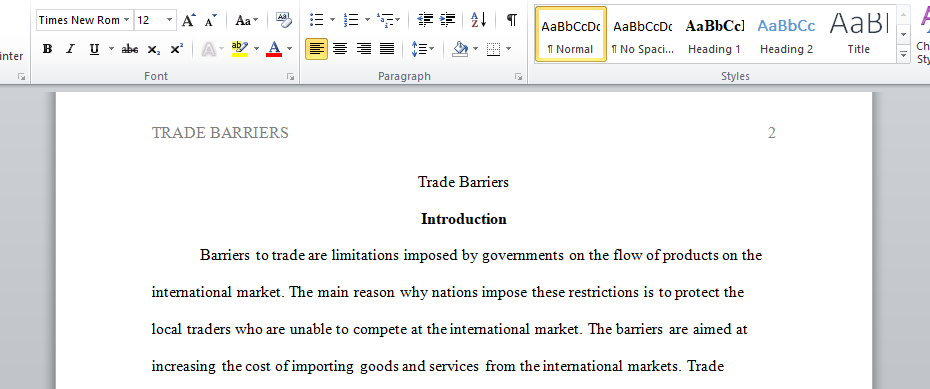This screenshot has width=930, height=389.
Task: Open Paragraph dialog launcher
Action: point(518,77)
